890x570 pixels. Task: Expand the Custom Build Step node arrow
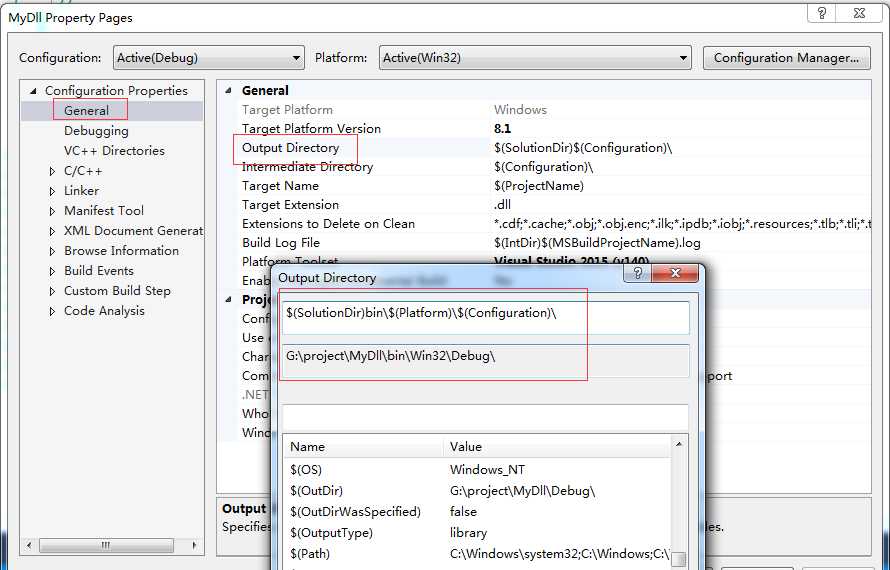[x=52, y=291]
